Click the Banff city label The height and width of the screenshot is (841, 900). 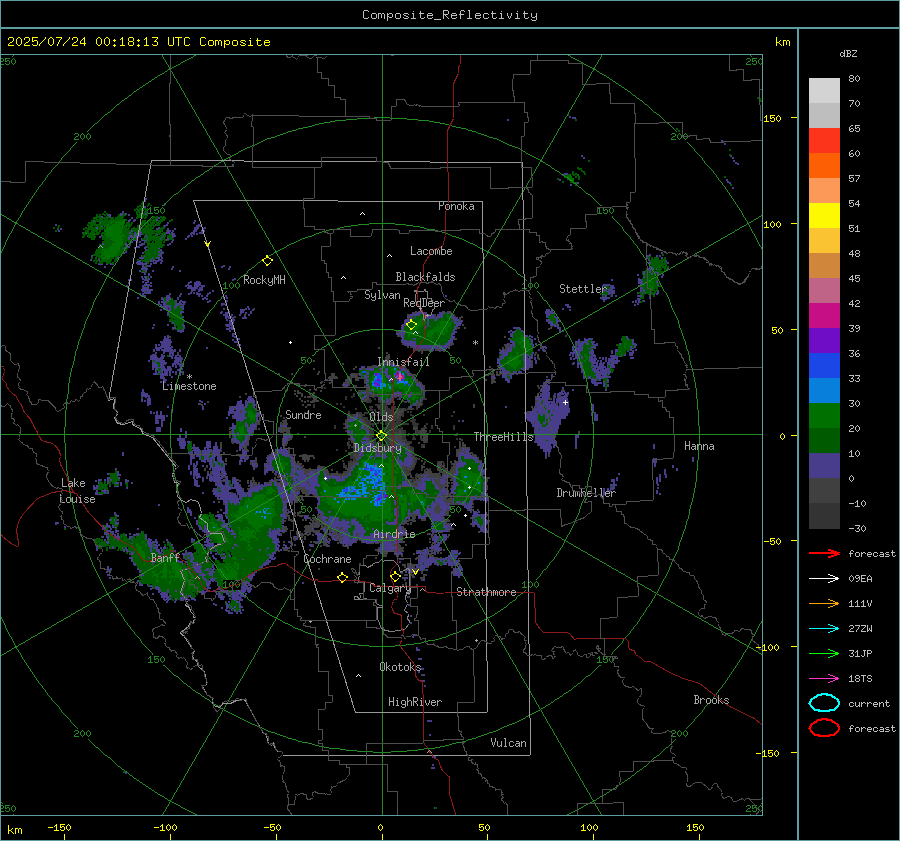(x=165, y=558)
